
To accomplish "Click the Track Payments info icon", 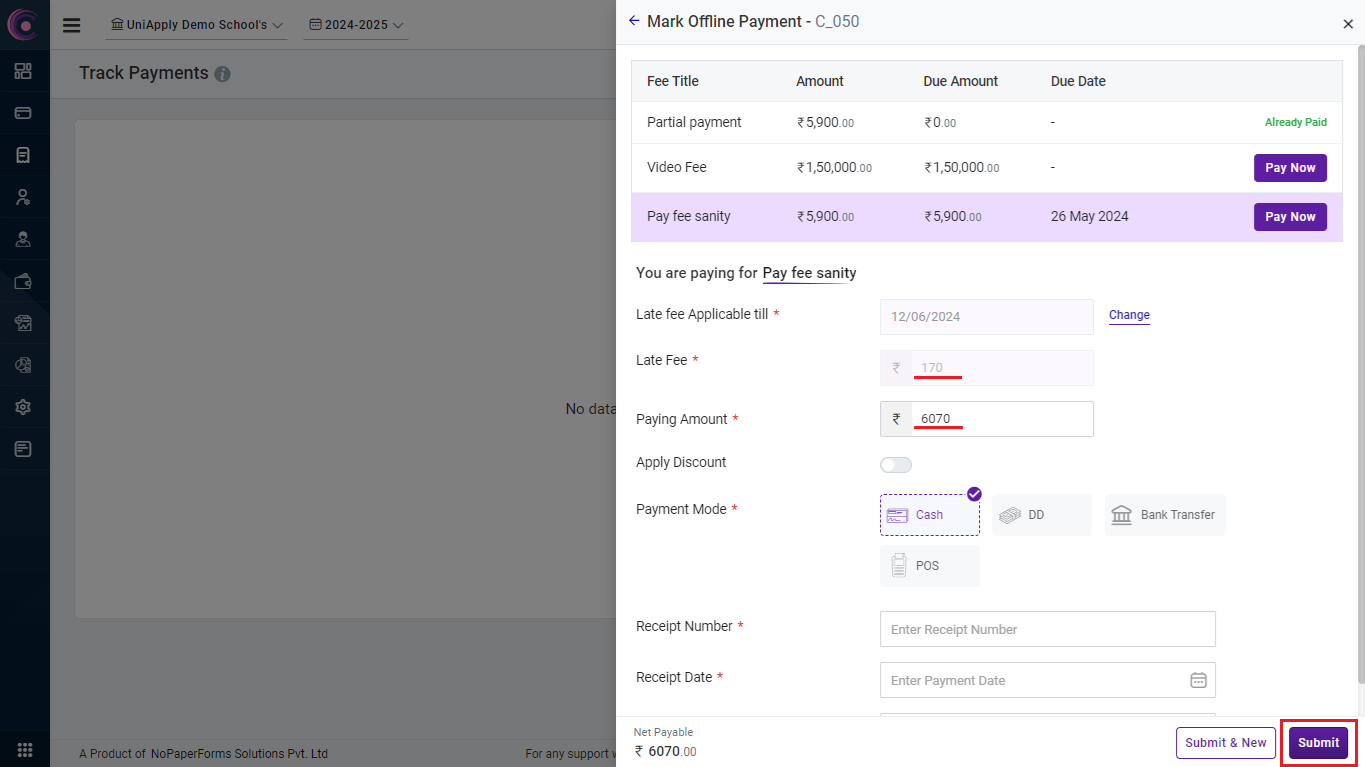I will 222,74.
